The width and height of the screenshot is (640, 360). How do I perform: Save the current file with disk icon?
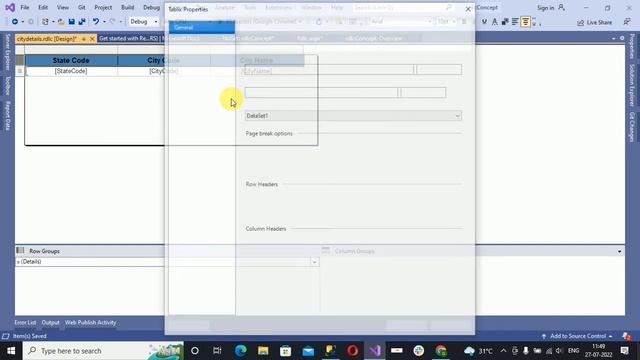(71, 22)
